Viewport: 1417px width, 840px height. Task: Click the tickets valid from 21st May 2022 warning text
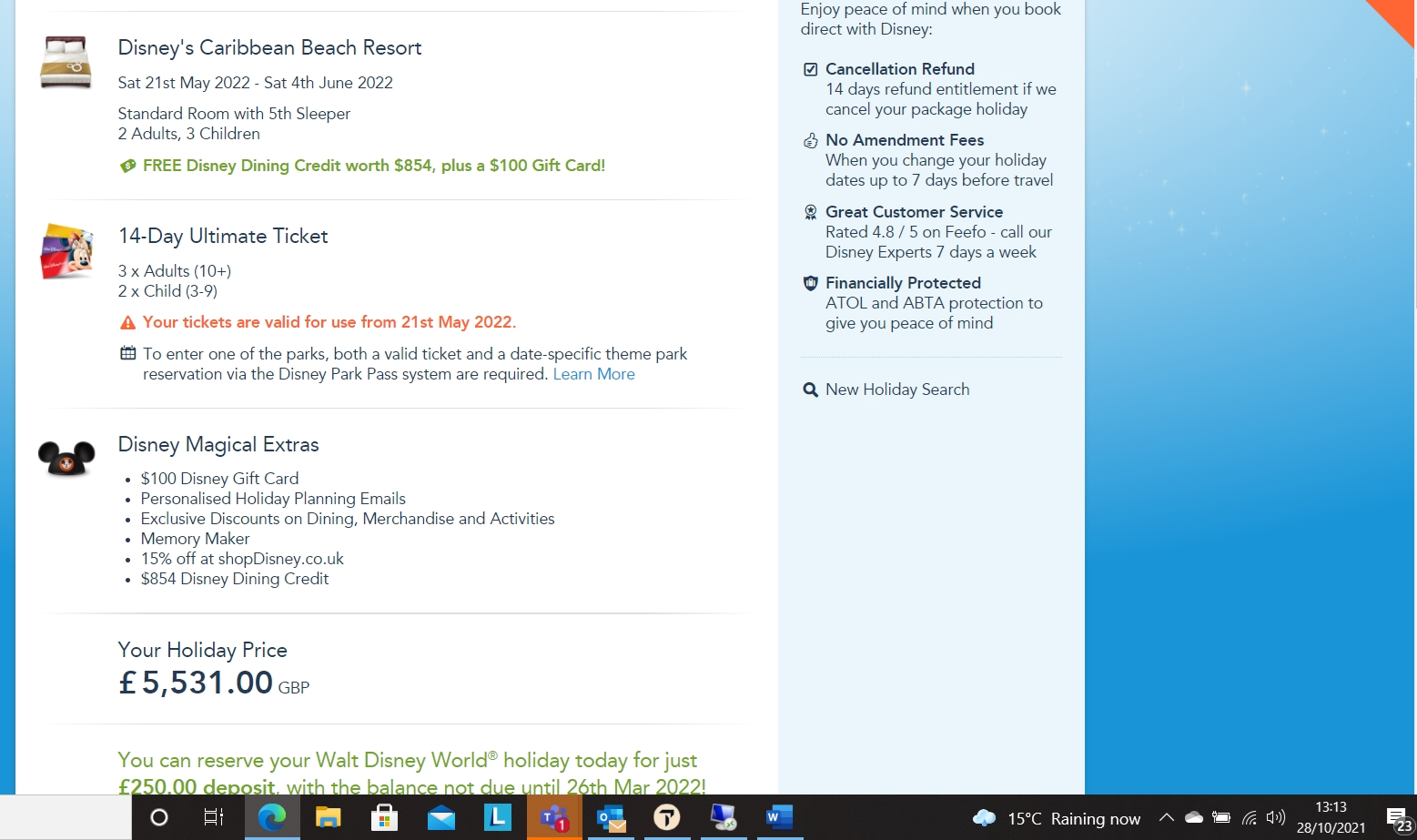tap(329, 322)
